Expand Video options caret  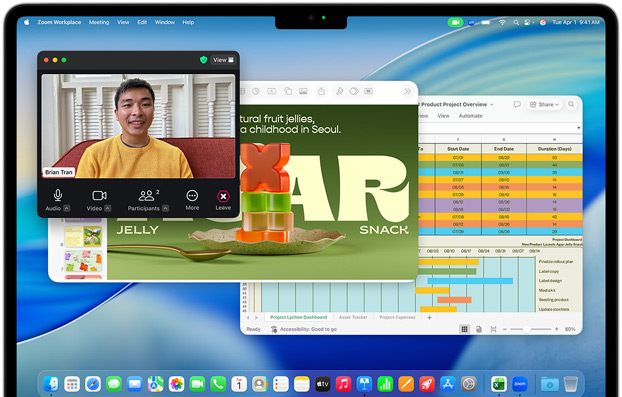point(108,208)
